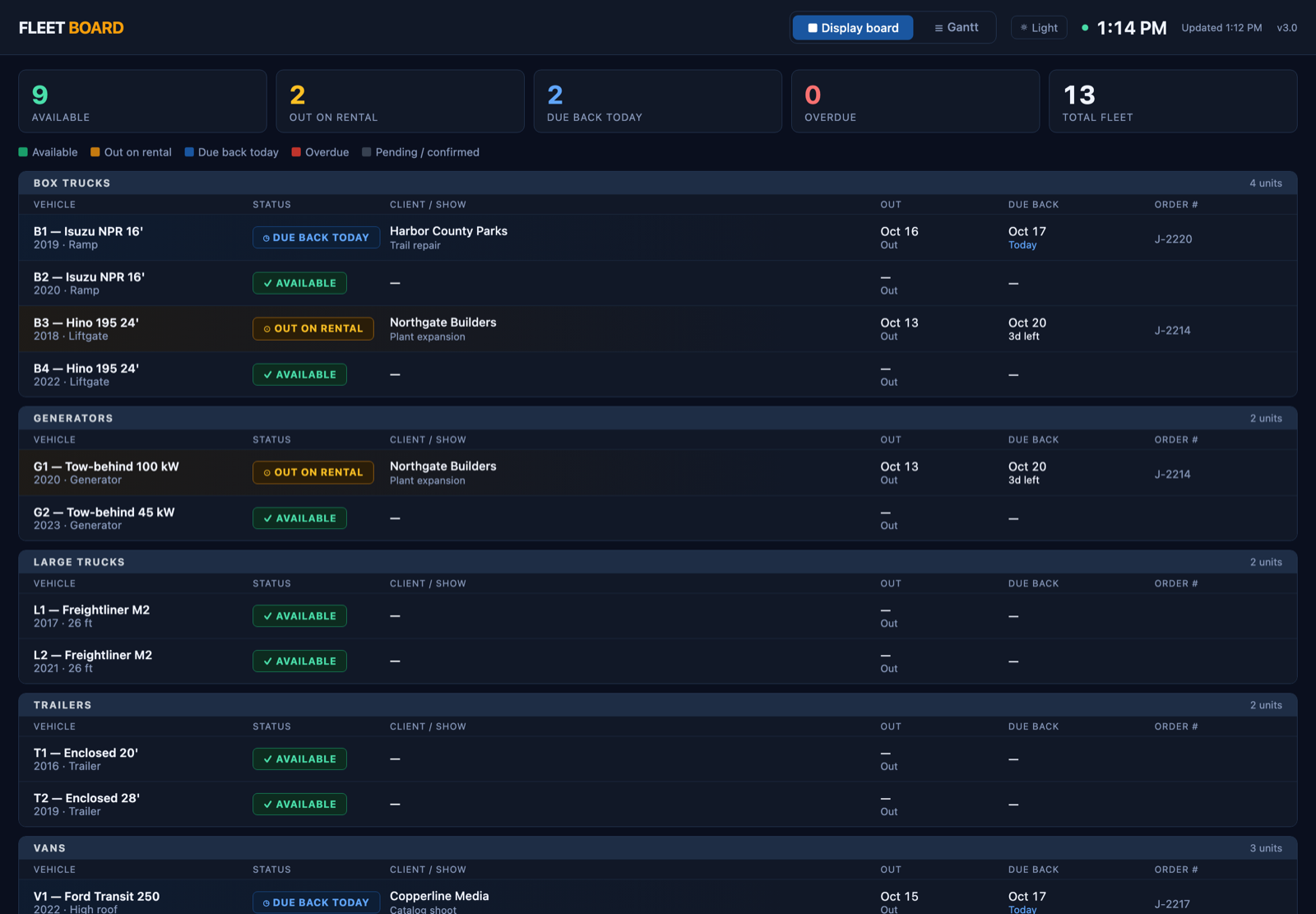The image size is (1316, 914).
Task: Switch to the Display board view
Action: 853,28
